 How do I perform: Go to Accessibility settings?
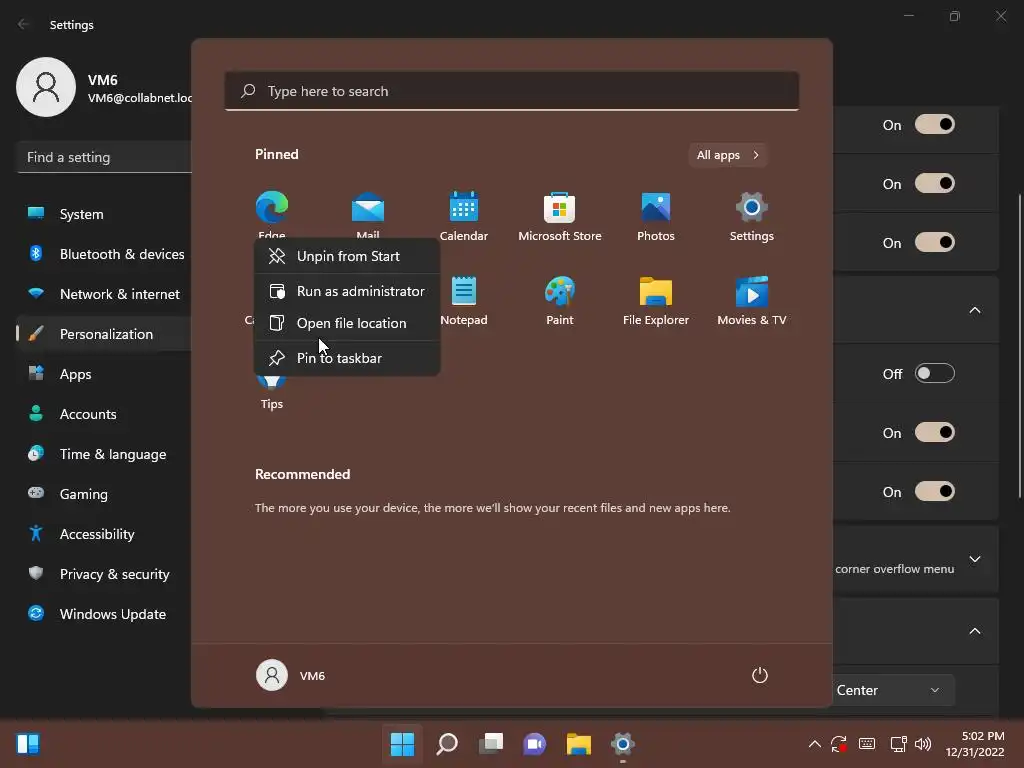point(104,534)
